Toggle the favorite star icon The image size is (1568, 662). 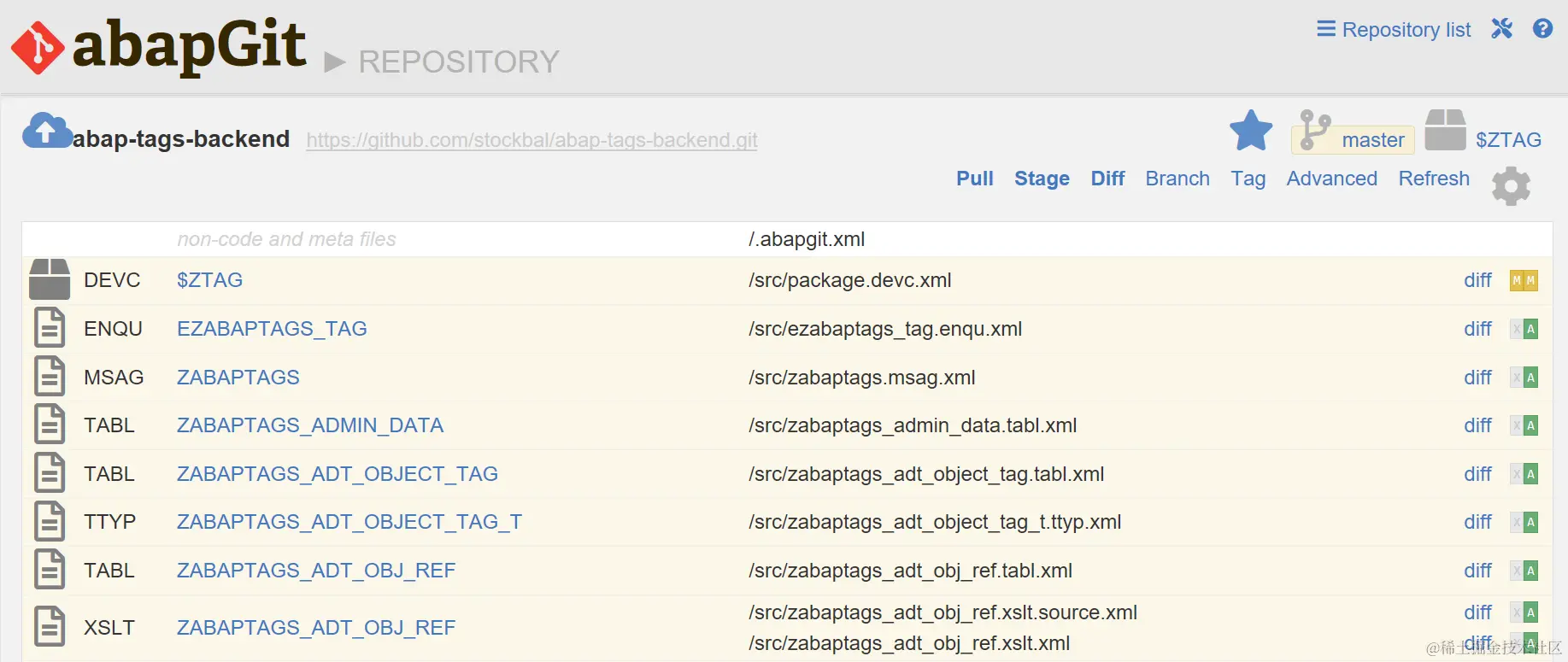pyautogui.click(x=1251, y=132)
